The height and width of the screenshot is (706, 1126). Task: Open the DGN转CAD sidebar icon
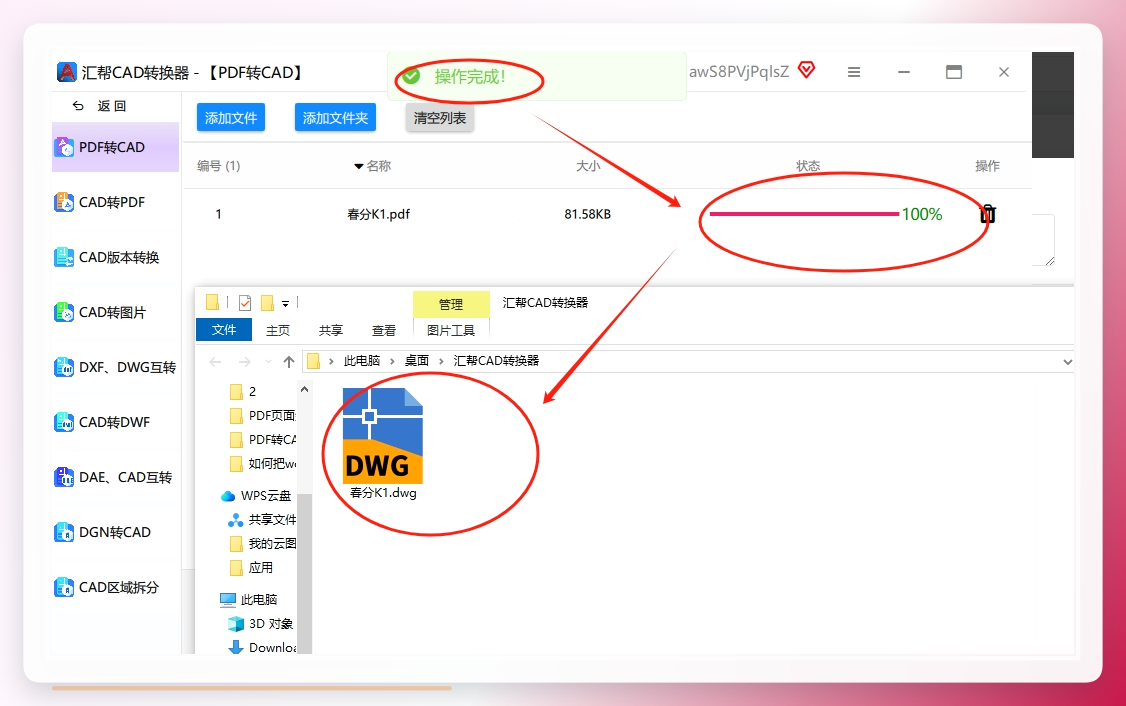pos(64,532)
